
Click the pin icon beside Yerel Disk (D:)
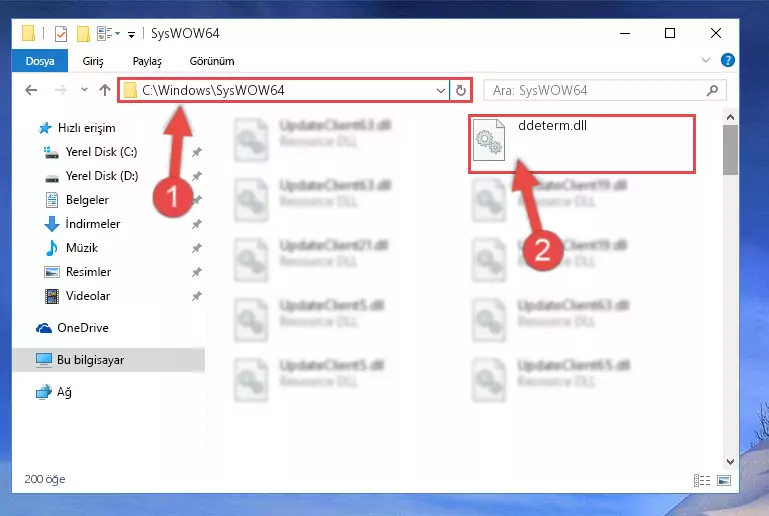[x=197, y=176]
